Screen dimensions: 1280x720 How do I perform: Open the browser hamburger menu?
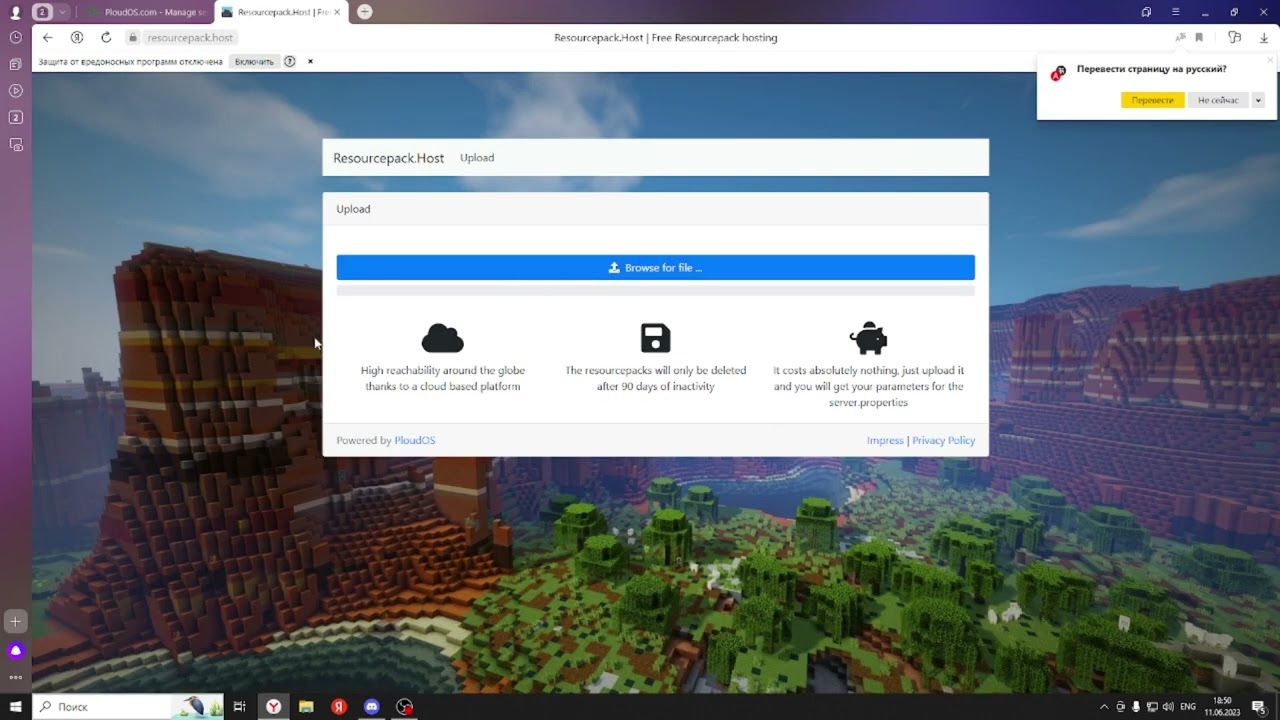point(1176,12)
